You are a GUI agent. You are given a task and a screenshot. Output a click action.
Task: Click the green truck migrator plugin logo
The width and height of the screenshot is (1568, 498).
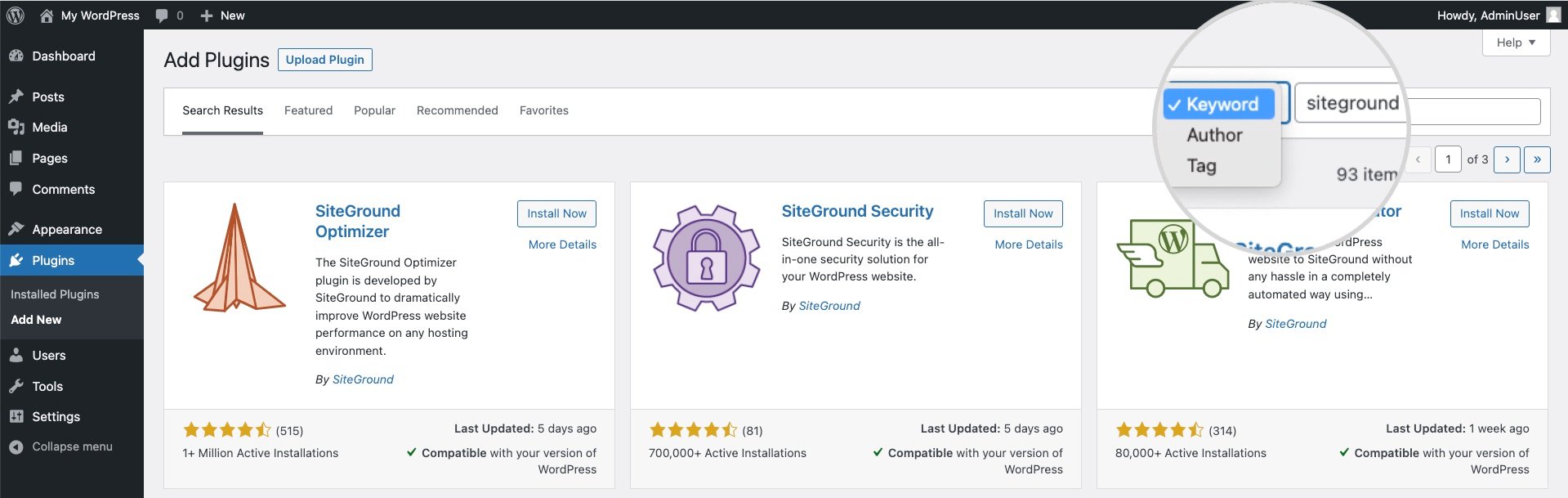[1173, 258]
